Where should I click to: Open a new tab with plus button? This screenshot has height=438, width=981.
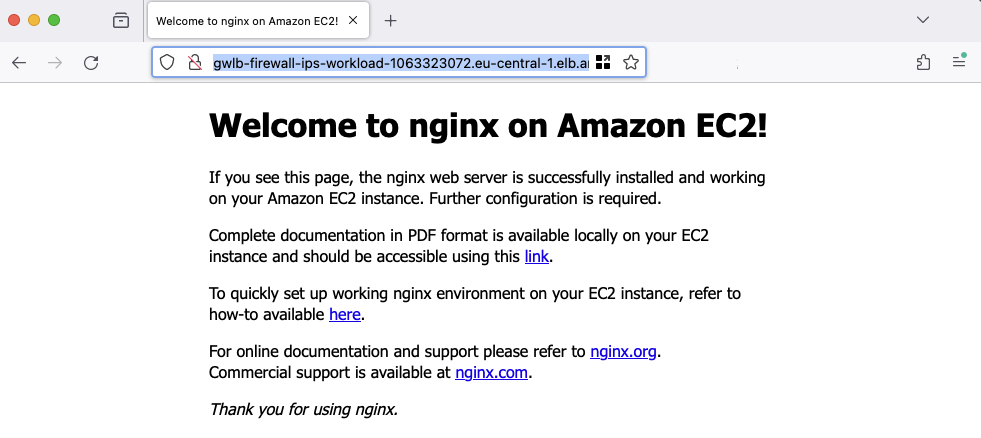391,21
